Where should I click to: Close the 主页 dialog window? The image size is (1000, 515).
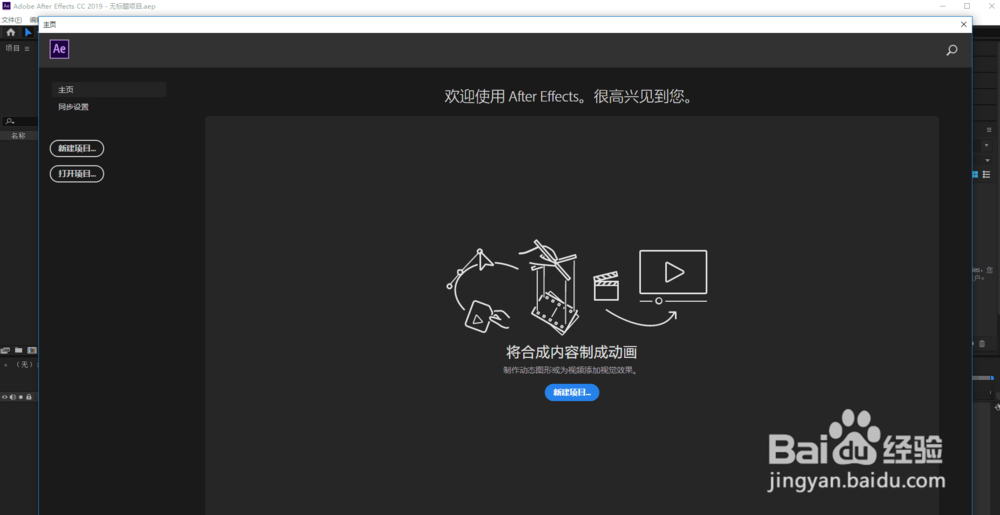963,24
